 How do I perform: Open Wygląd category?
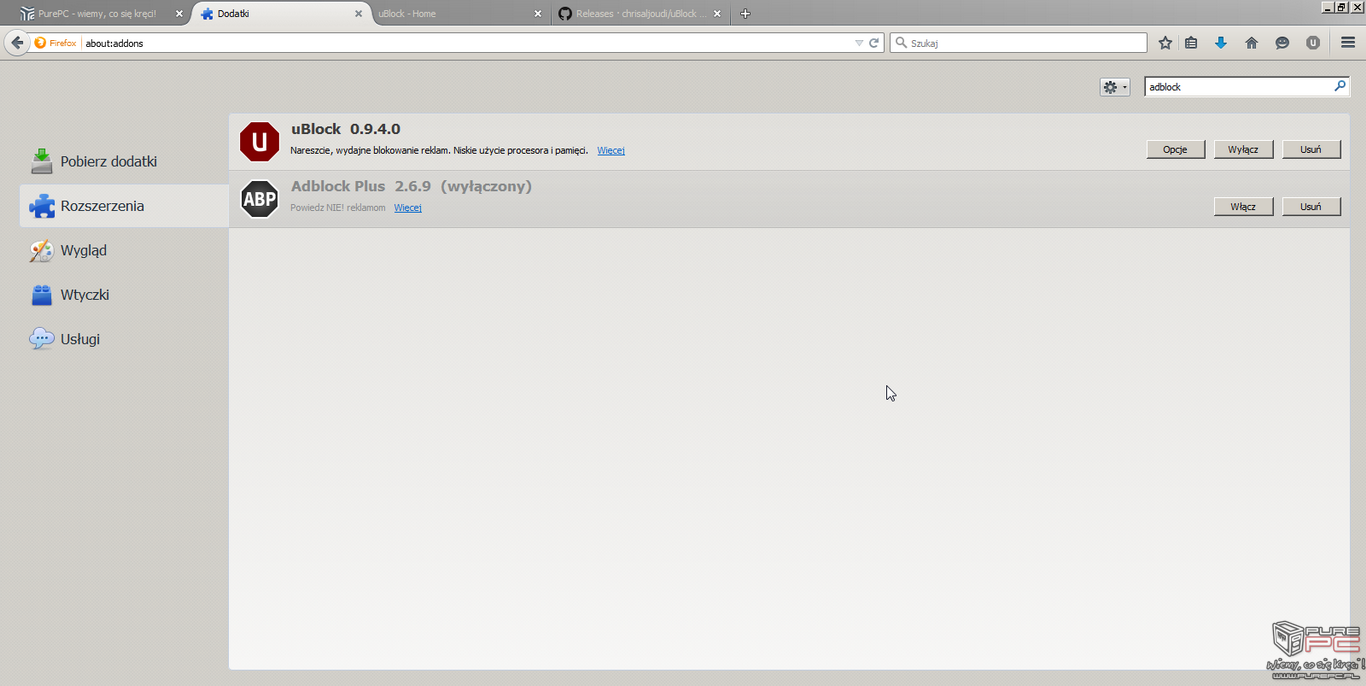pyautogui.click(x=124, y=250)
